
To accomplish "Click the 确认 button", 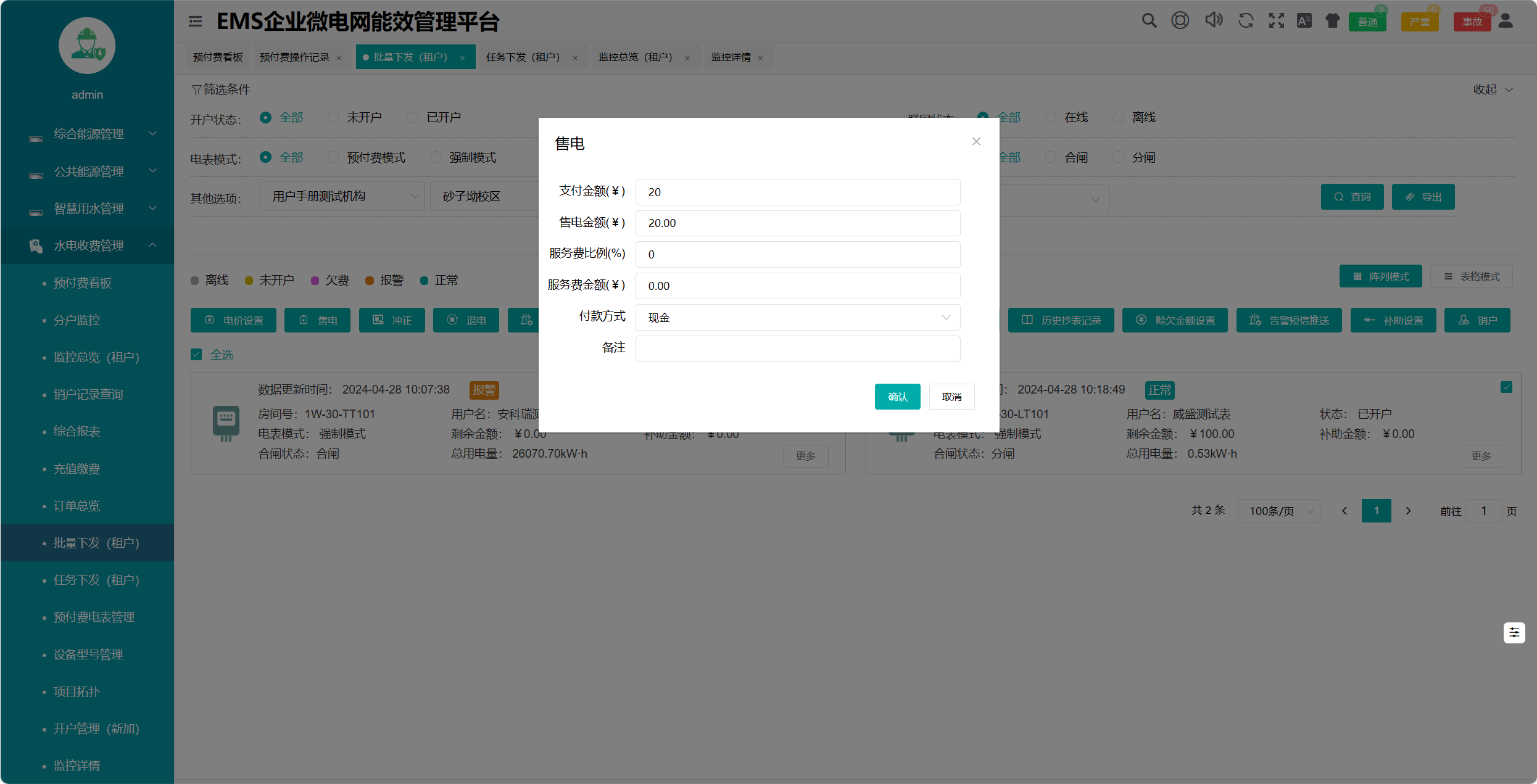I will tap(897, 397).
